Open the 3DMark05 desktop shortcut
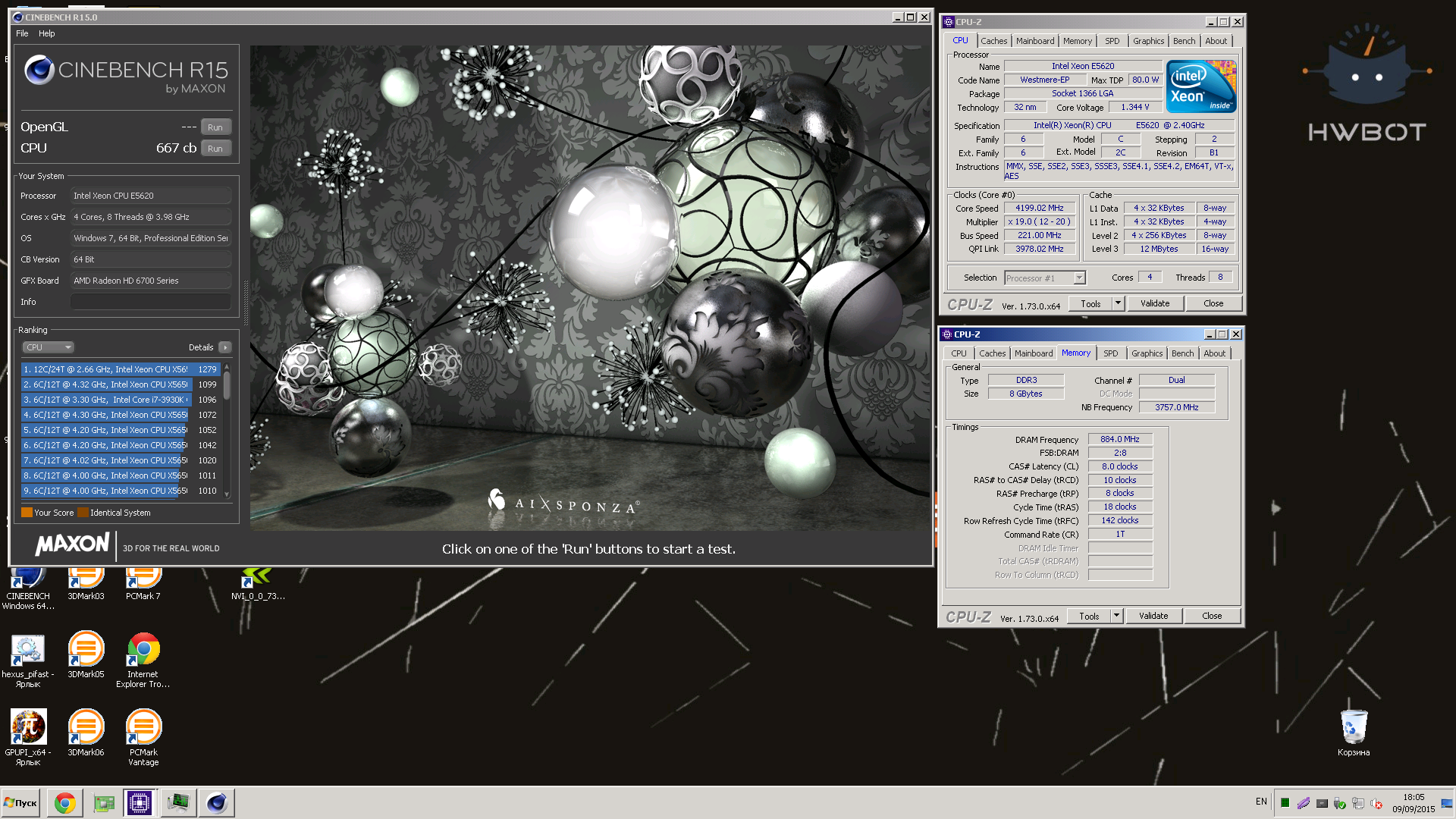 (x=86, y=654)
